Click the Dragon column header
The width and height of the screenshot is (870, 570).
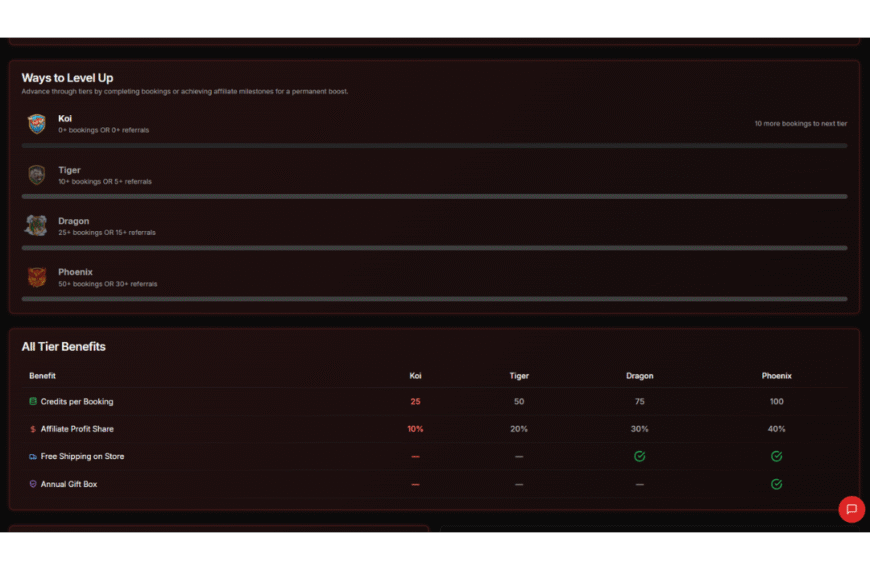tap(639, 376)
